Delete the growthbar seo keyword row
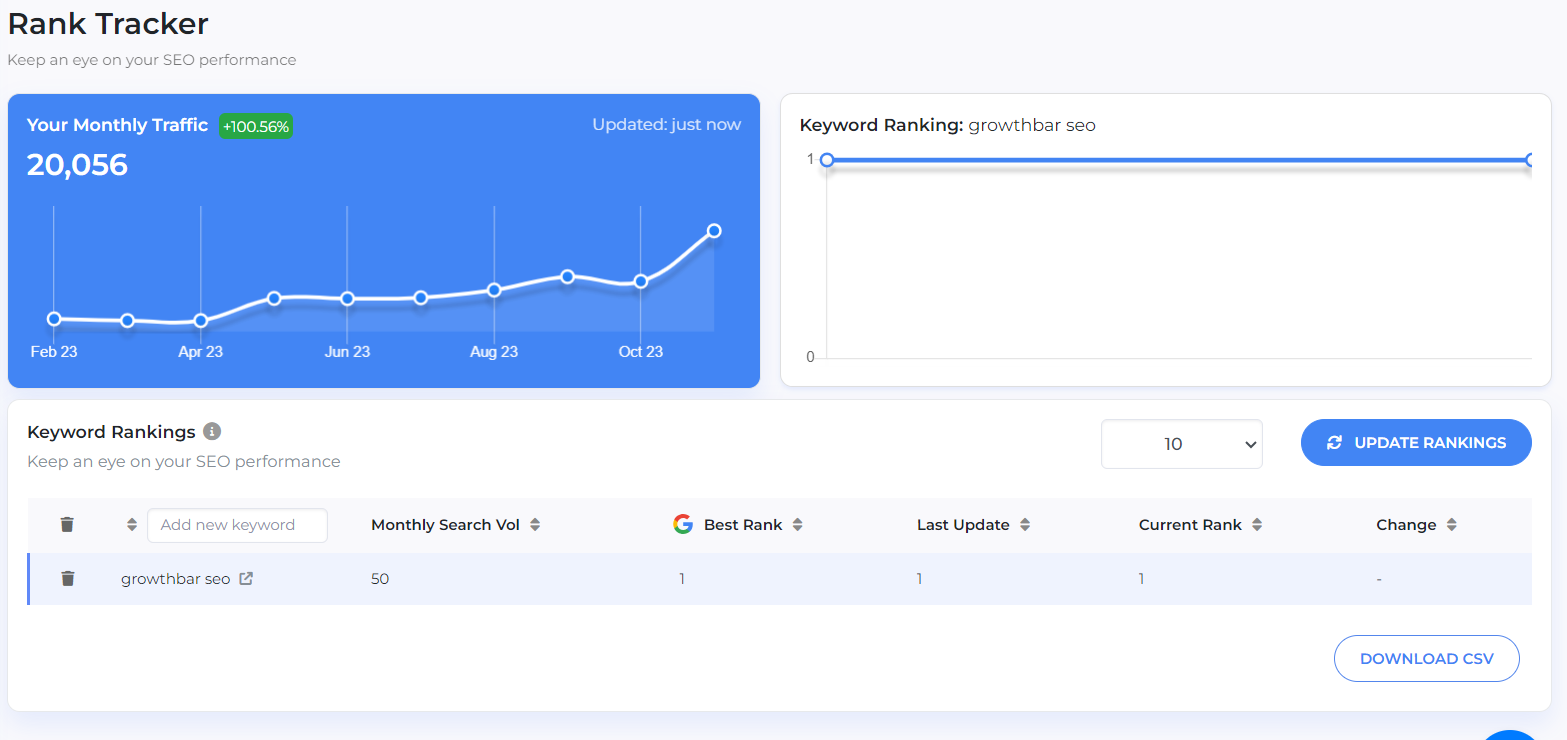Image resolution: width=1567 pixels, height=740 pixels. pyautogui.click(x=67, y=579)
